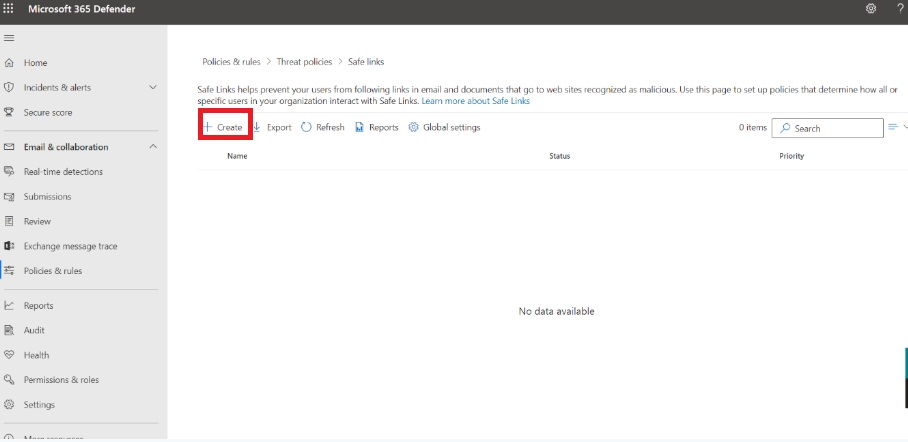
Task: Click the Email & collaboration envelope icon
Action: (x=9, y=147)
